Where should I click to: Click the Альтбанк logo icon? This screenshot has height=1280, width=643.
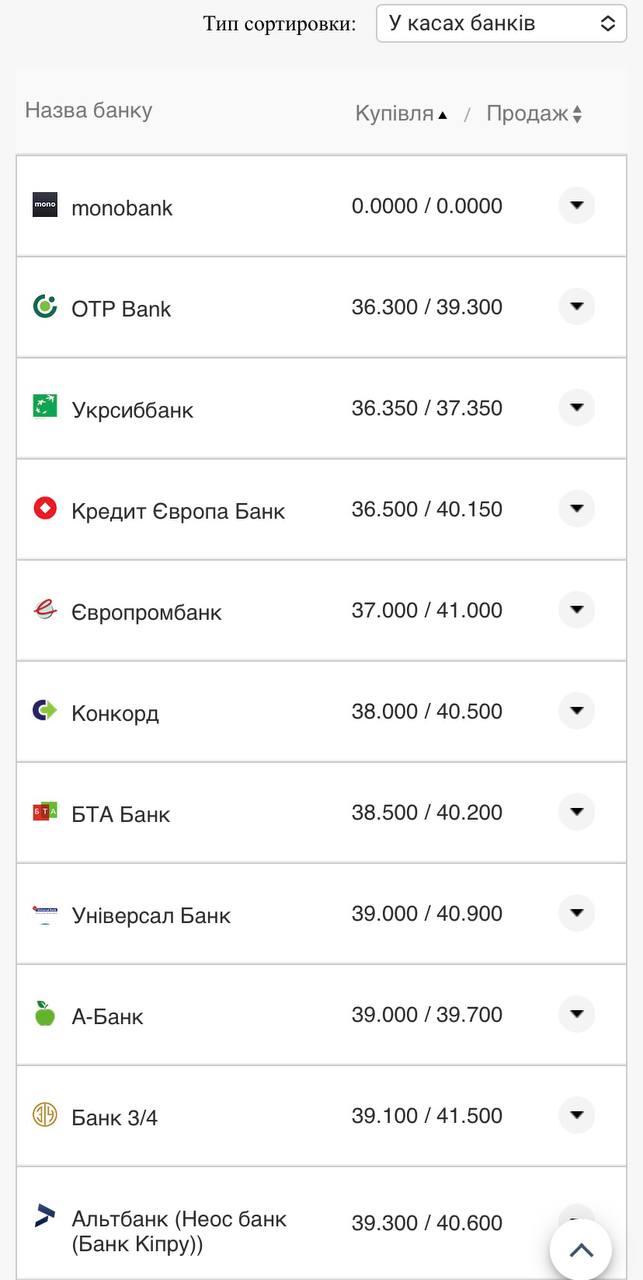click(x=46, y=1217)
